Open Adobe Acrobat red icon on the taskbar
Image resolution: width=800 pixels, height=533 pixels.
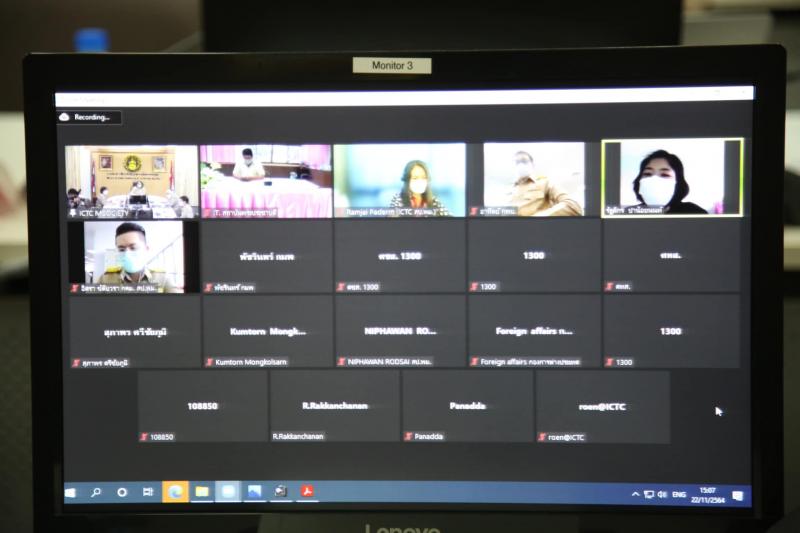(x=307, y=491)
